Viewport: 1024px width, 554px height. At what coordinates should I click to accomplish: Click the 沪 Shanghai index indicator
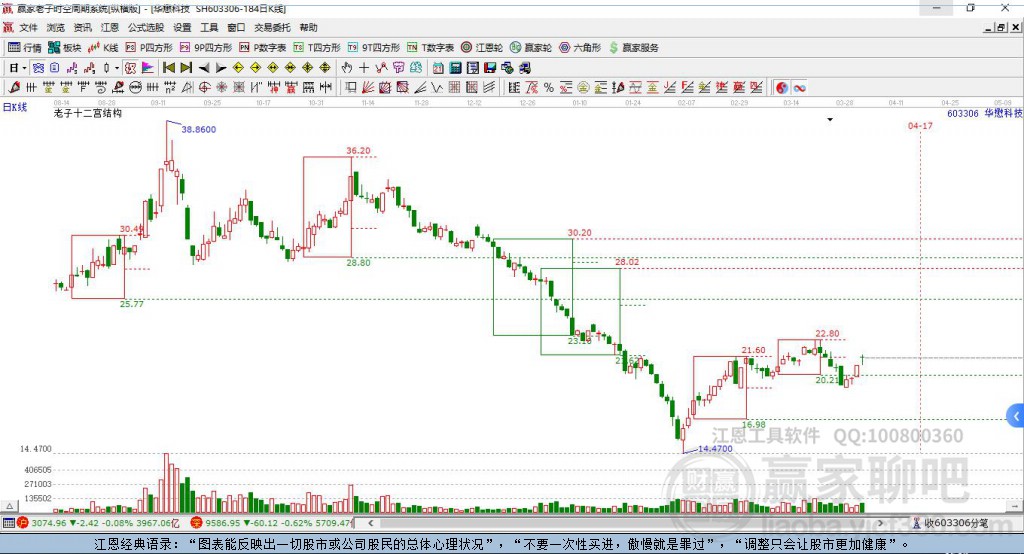pos(23,523)
